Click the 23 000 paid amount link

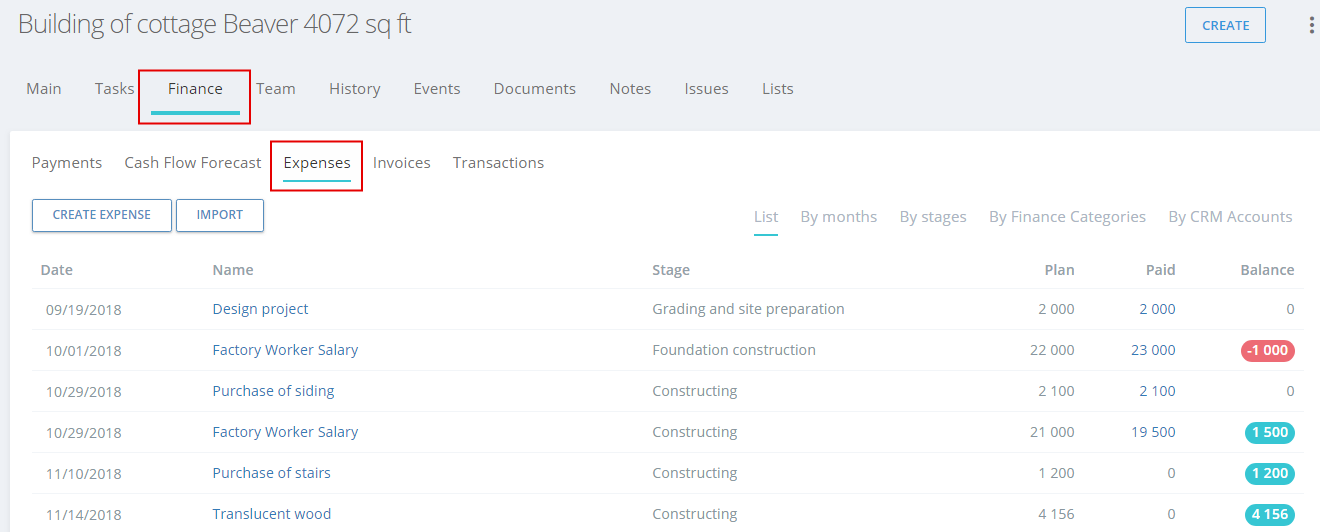point(1153,350)
